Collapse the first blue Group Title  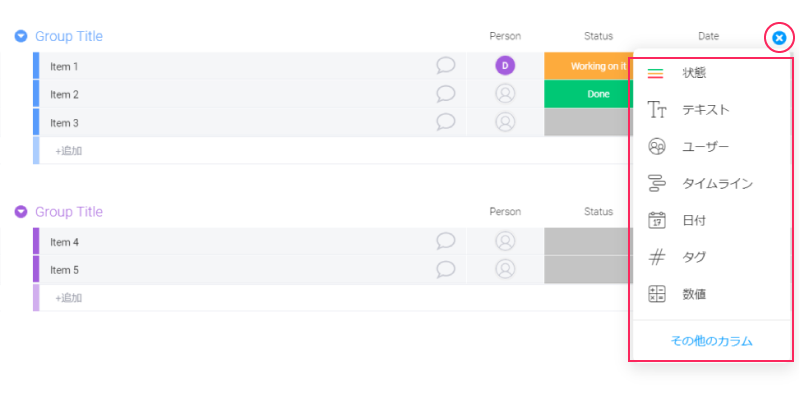(x=21, y=37)
